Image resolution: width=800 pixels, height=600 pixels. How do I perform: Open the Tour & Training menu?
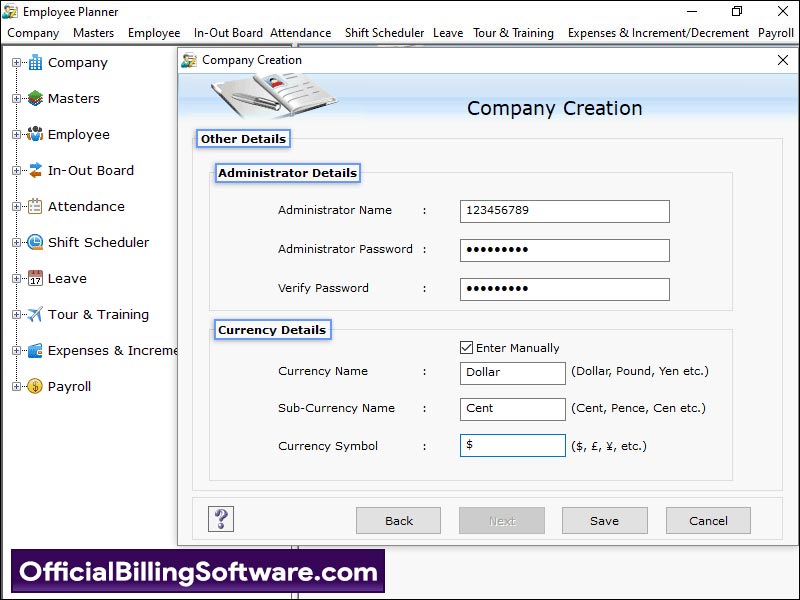click(513, 33)
